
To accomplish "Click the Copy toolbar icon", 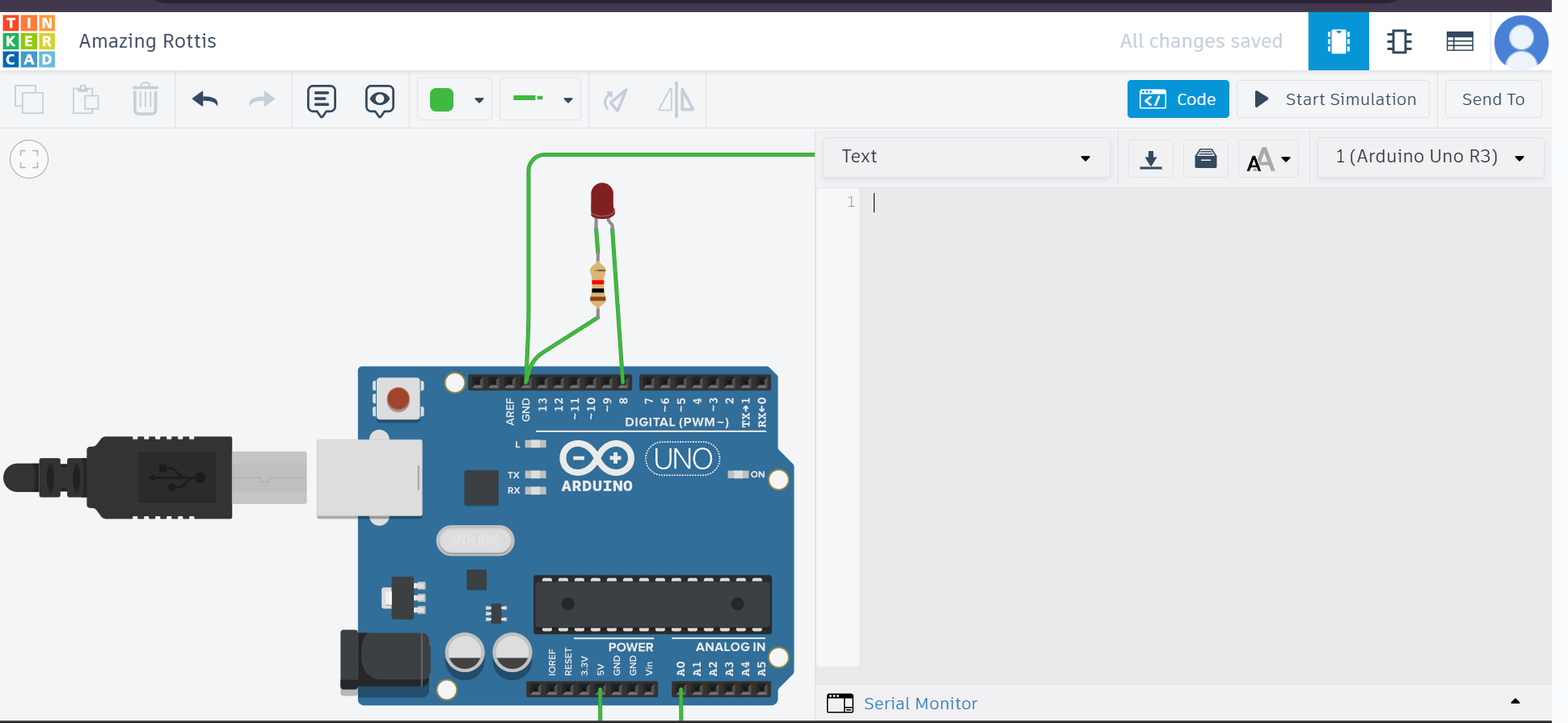I will (x=29, y=99).
